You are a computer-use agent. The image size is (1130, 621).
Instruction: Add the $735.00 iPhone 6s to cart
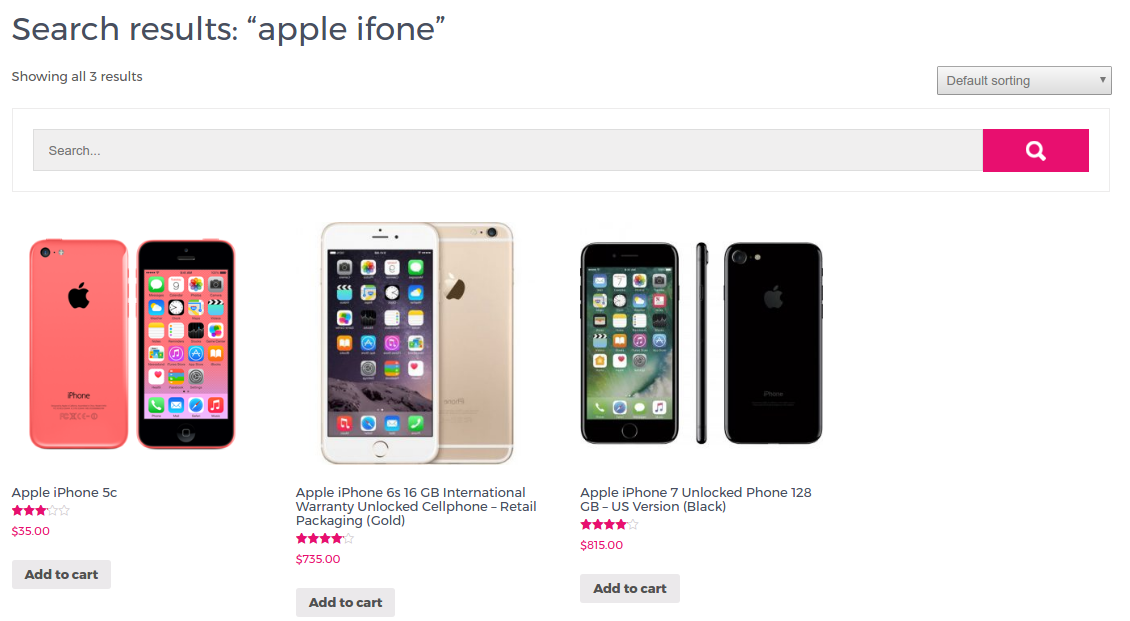pos(345,603)
